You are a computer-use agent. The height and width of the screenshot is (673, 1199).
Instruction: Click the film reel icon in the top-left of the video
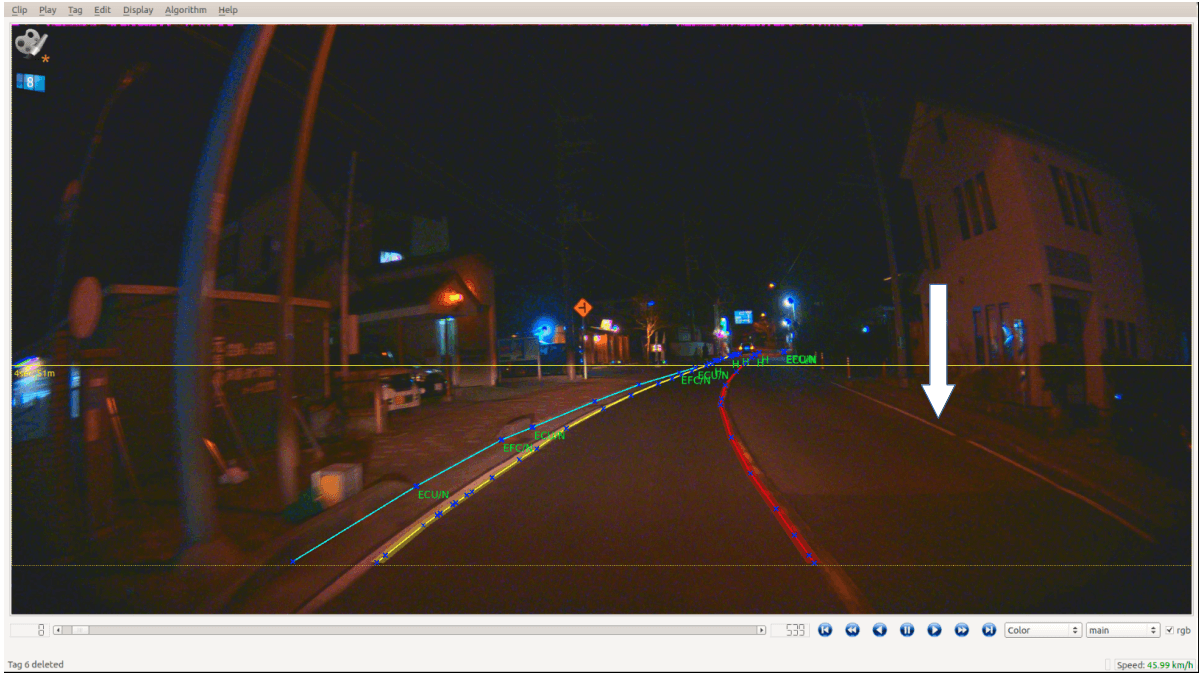point(31,43)
